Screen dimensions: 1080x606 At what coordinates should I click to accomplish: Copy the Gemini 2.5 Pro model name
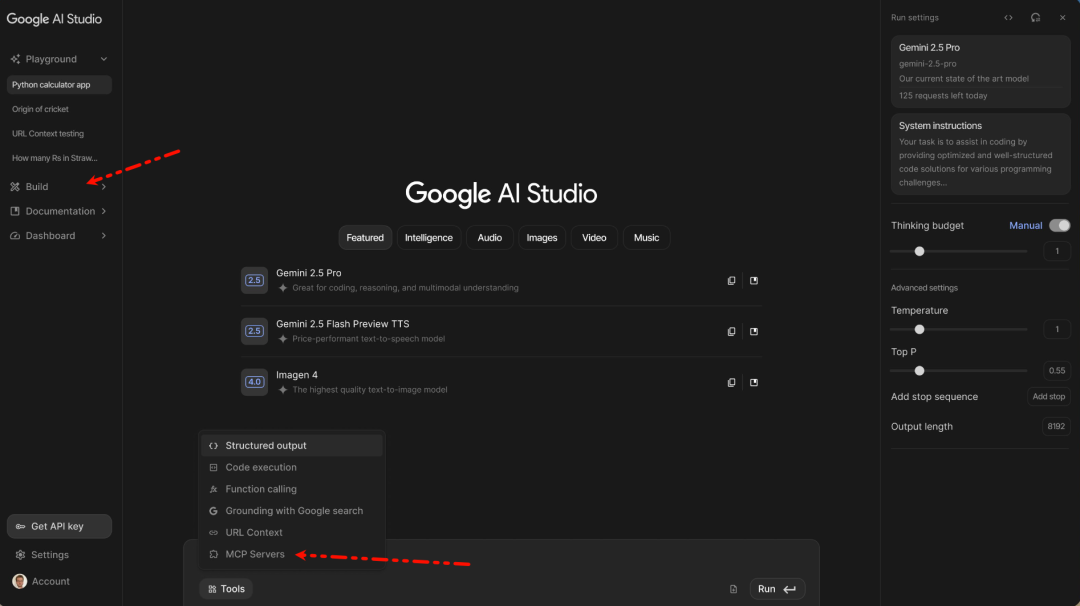click(731, 281)
